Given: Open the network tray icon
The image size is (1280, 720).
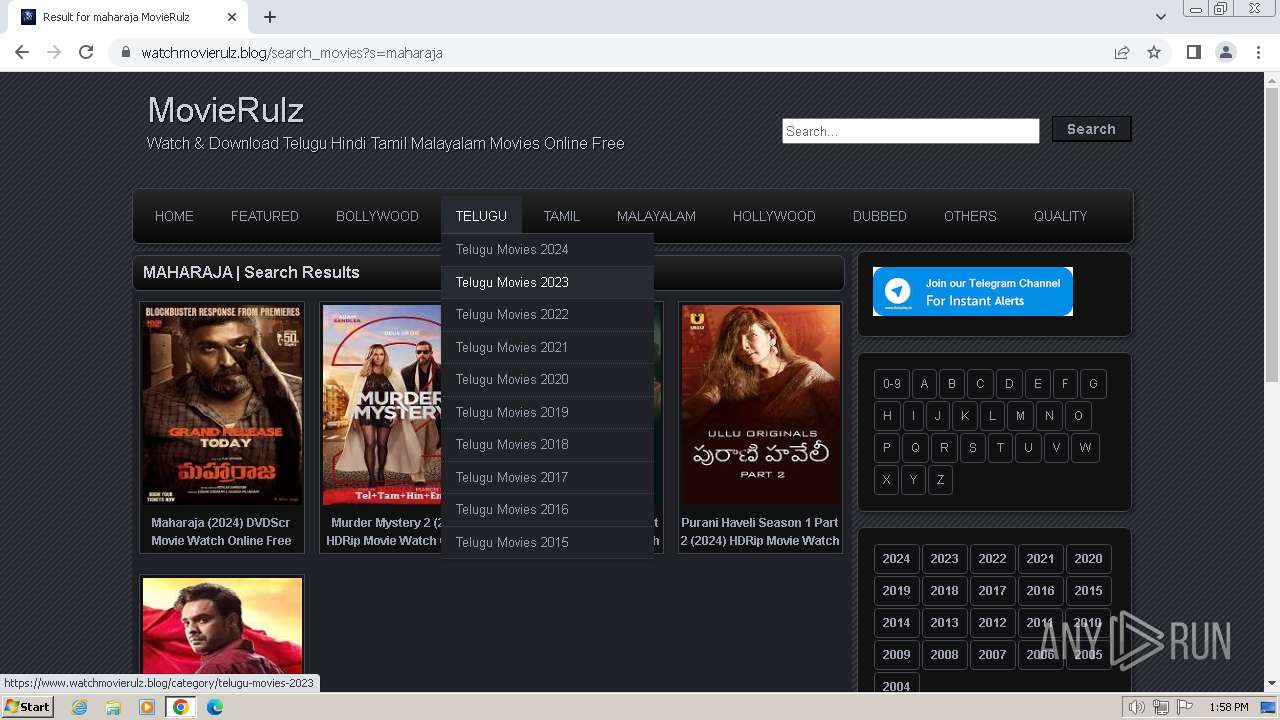Looking at the screenshot, I should click(x=1161, y=707).
